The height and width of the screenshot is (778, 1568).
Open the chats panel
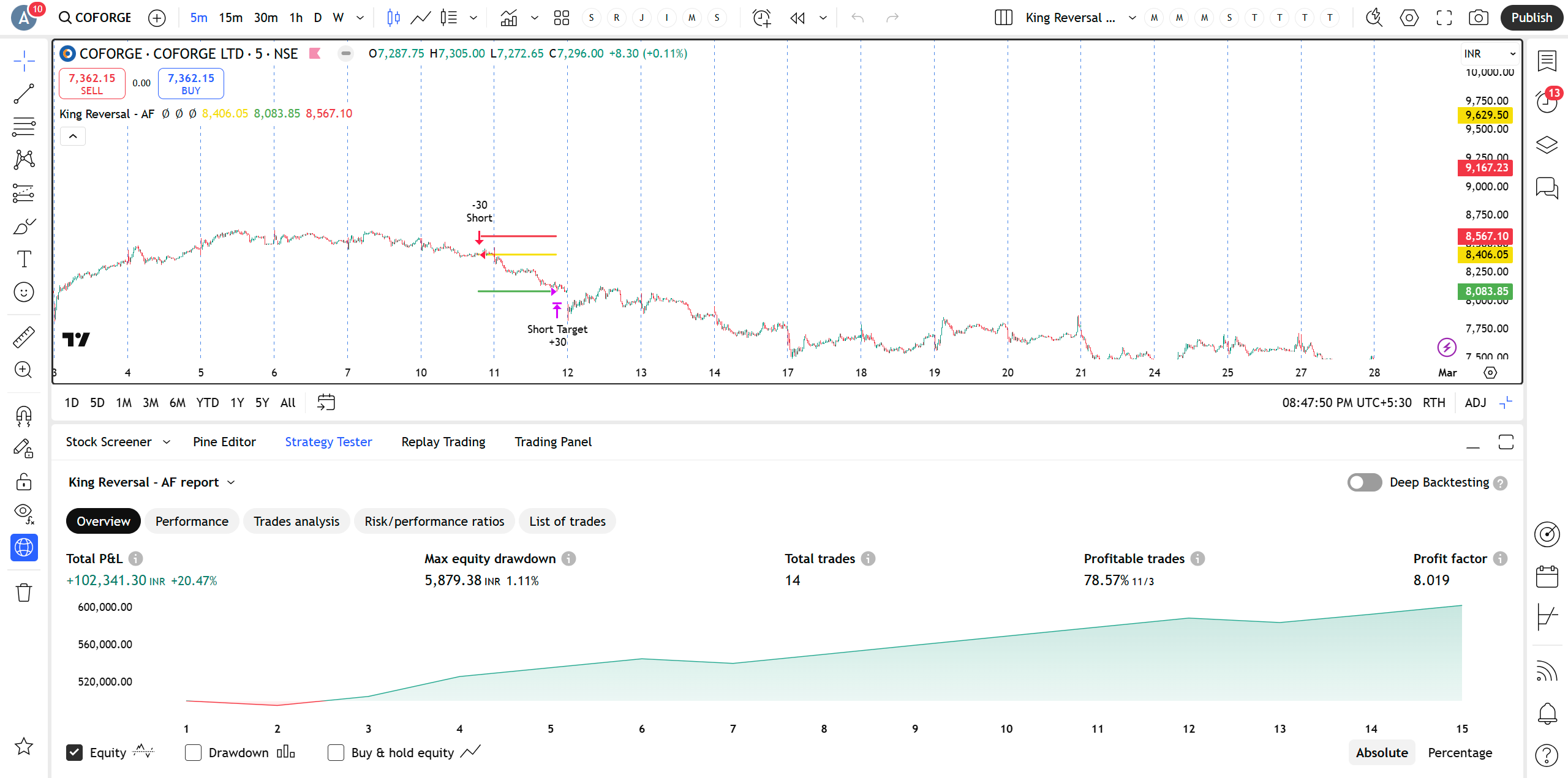(x=1547, y=187)
